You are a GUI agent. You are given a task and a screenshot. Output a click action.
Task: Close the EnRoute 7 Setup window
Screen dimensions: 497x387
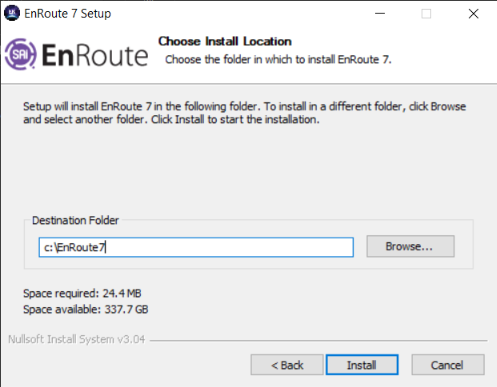[x=473, y=14]
